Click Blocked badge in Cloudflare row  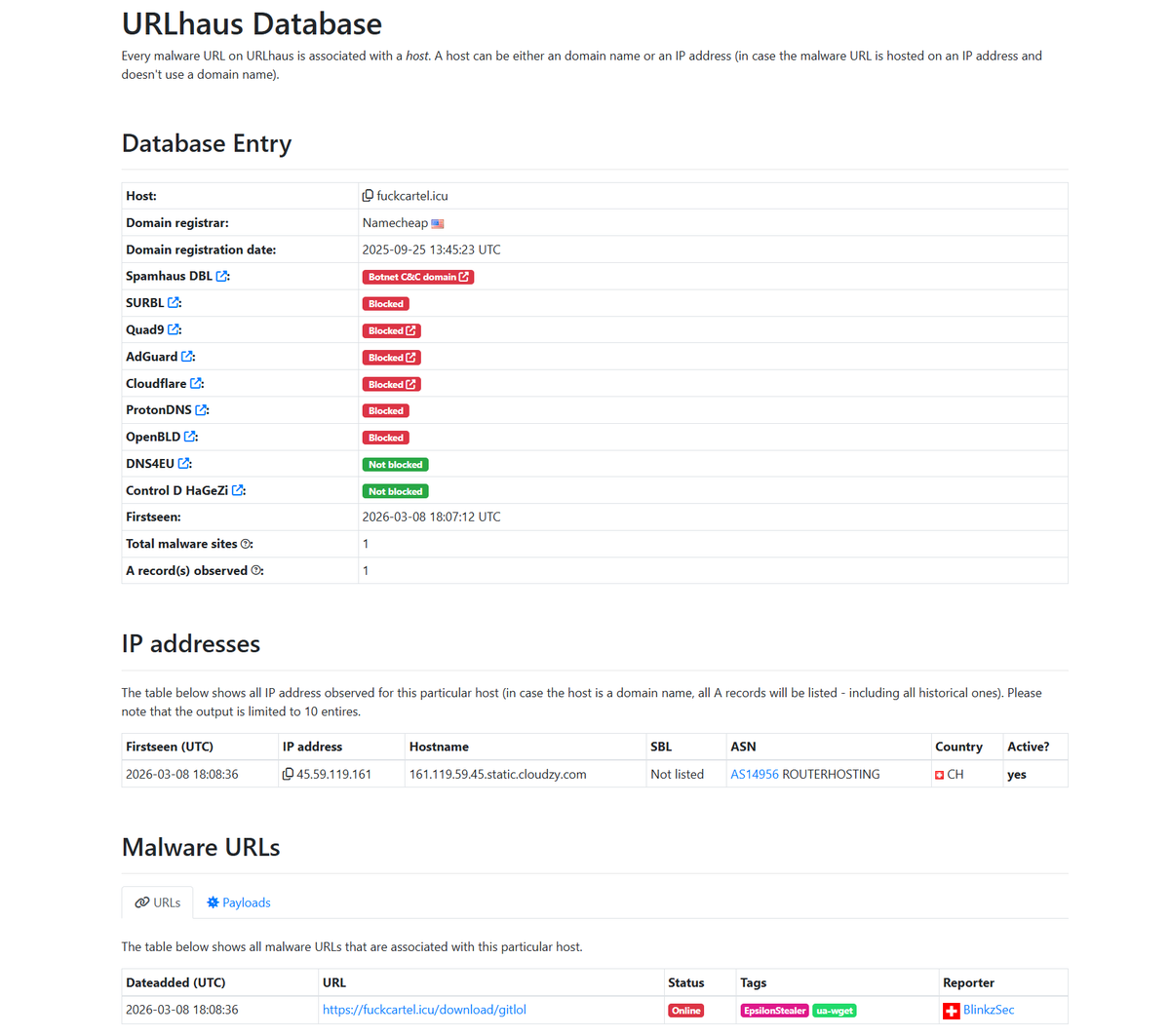(392, 384)
